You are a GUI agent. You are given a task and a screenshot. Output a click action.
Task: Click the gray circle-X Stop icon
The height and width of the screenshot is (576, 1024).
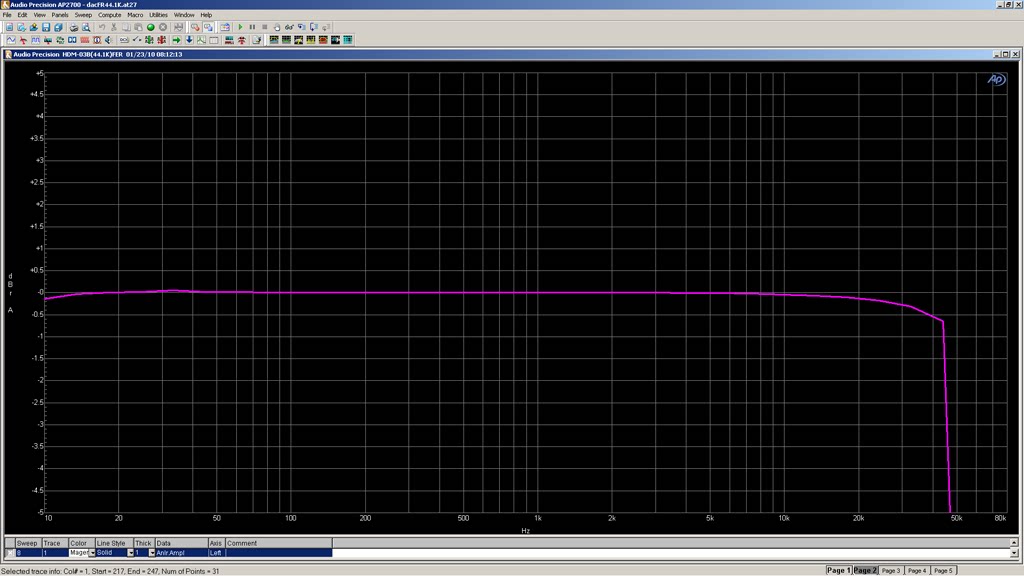point(163,27)
